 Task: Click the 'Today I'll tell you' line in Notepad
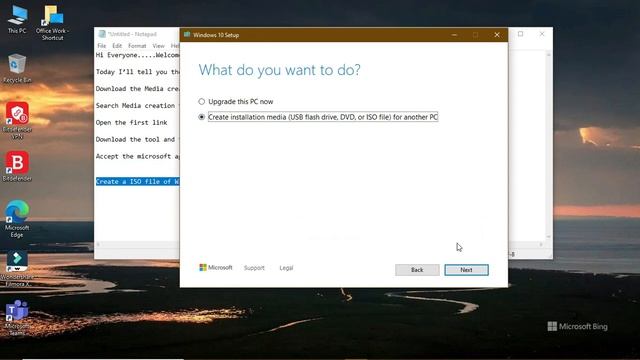138,72
